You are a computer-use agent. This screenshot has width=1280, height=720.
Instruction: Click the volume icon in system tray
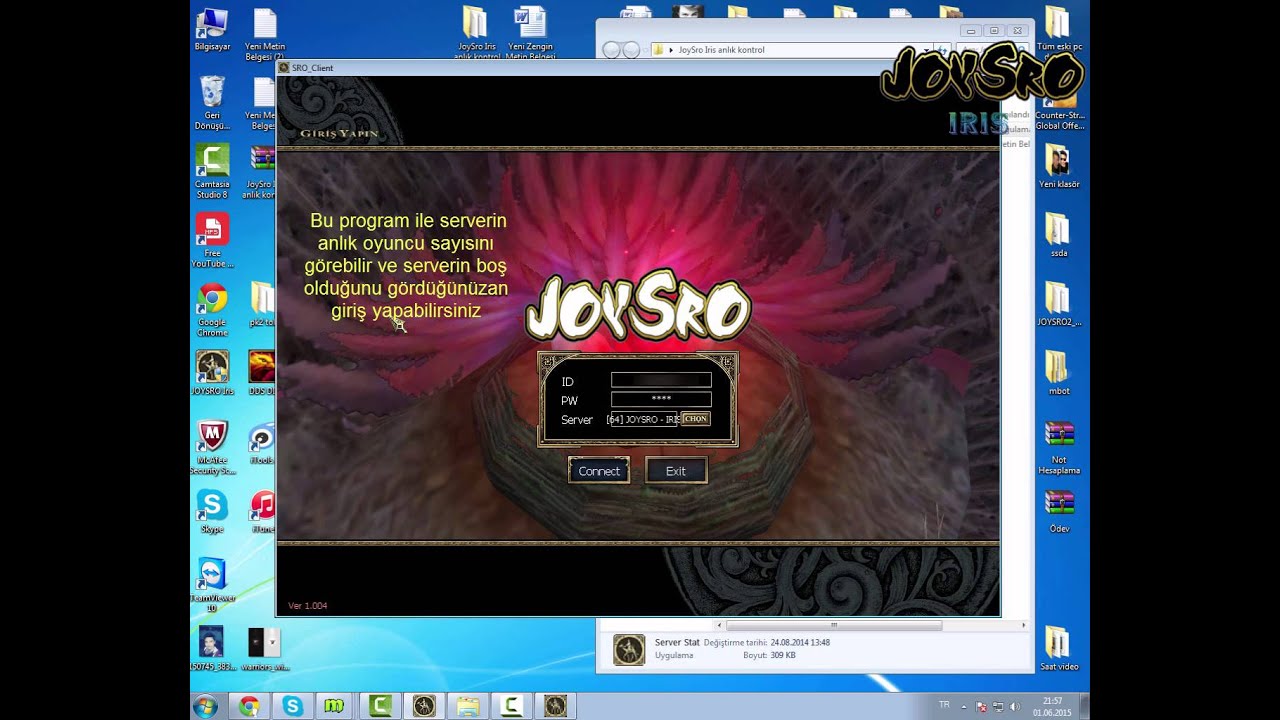coord(1015,706)
